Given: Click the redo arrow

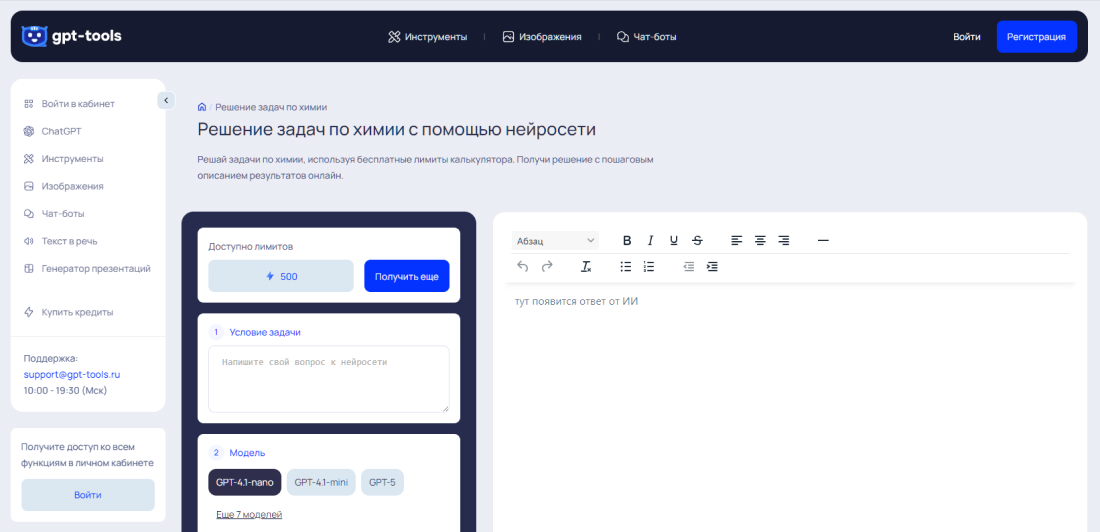Looking at the screenshot, I should pos(547,266).
